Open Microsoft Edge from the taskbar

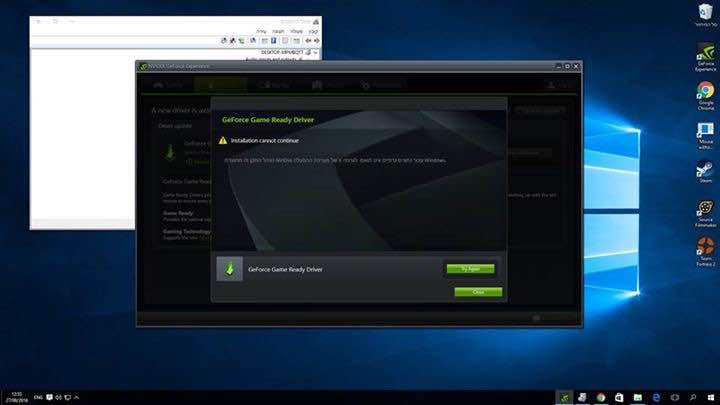[x=656, y=397]
